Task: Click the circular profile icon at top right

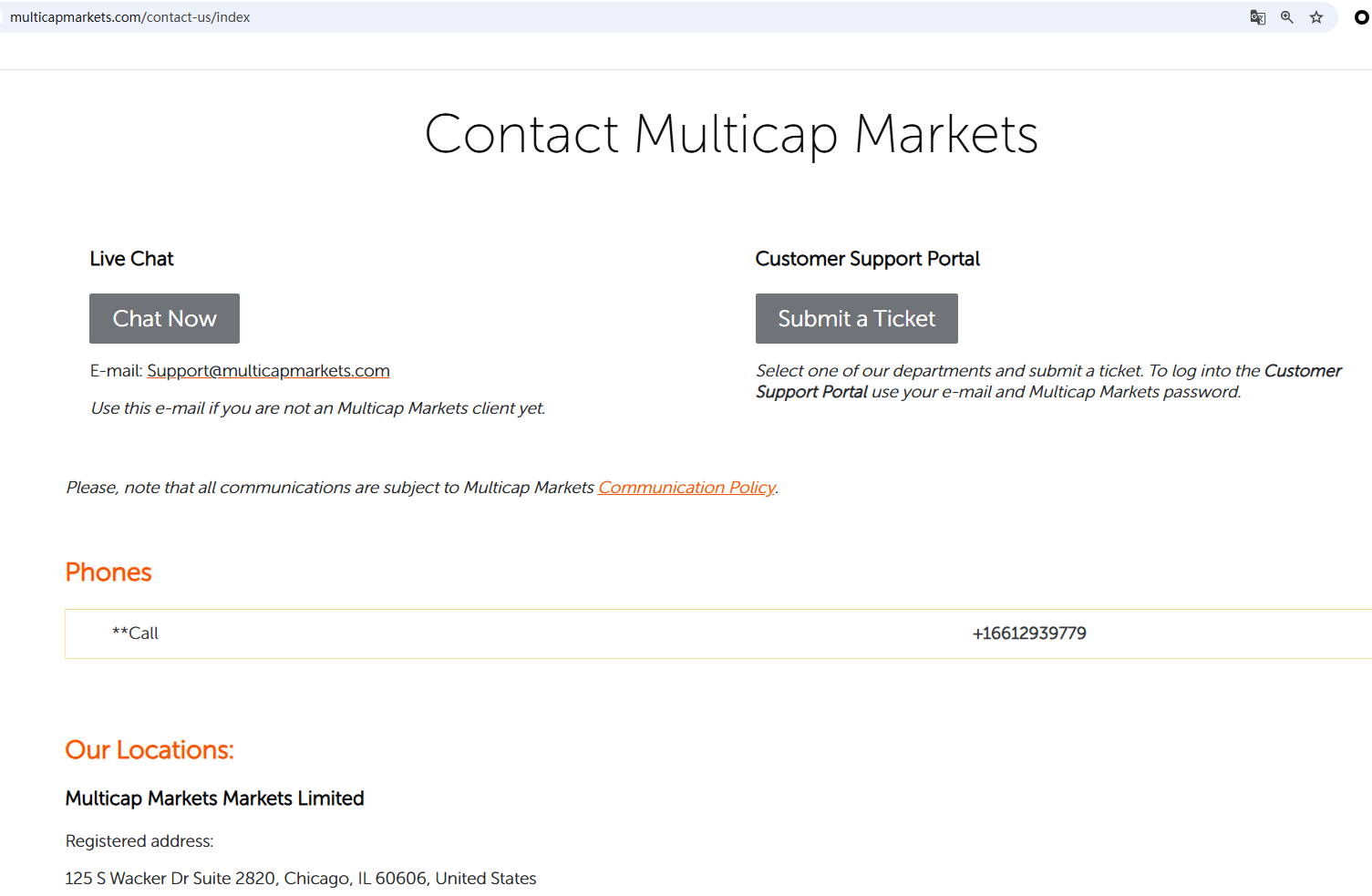Action: [1361, 17]
